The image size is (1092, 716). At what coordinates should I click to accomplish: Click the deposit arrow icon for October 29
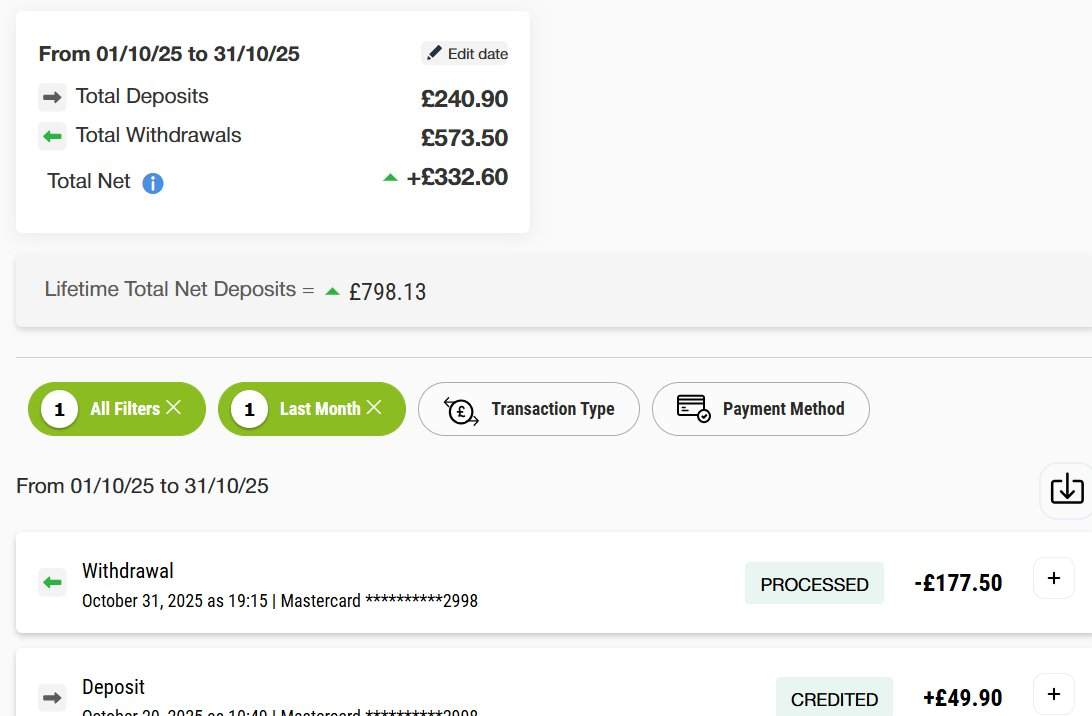point(52,698)
